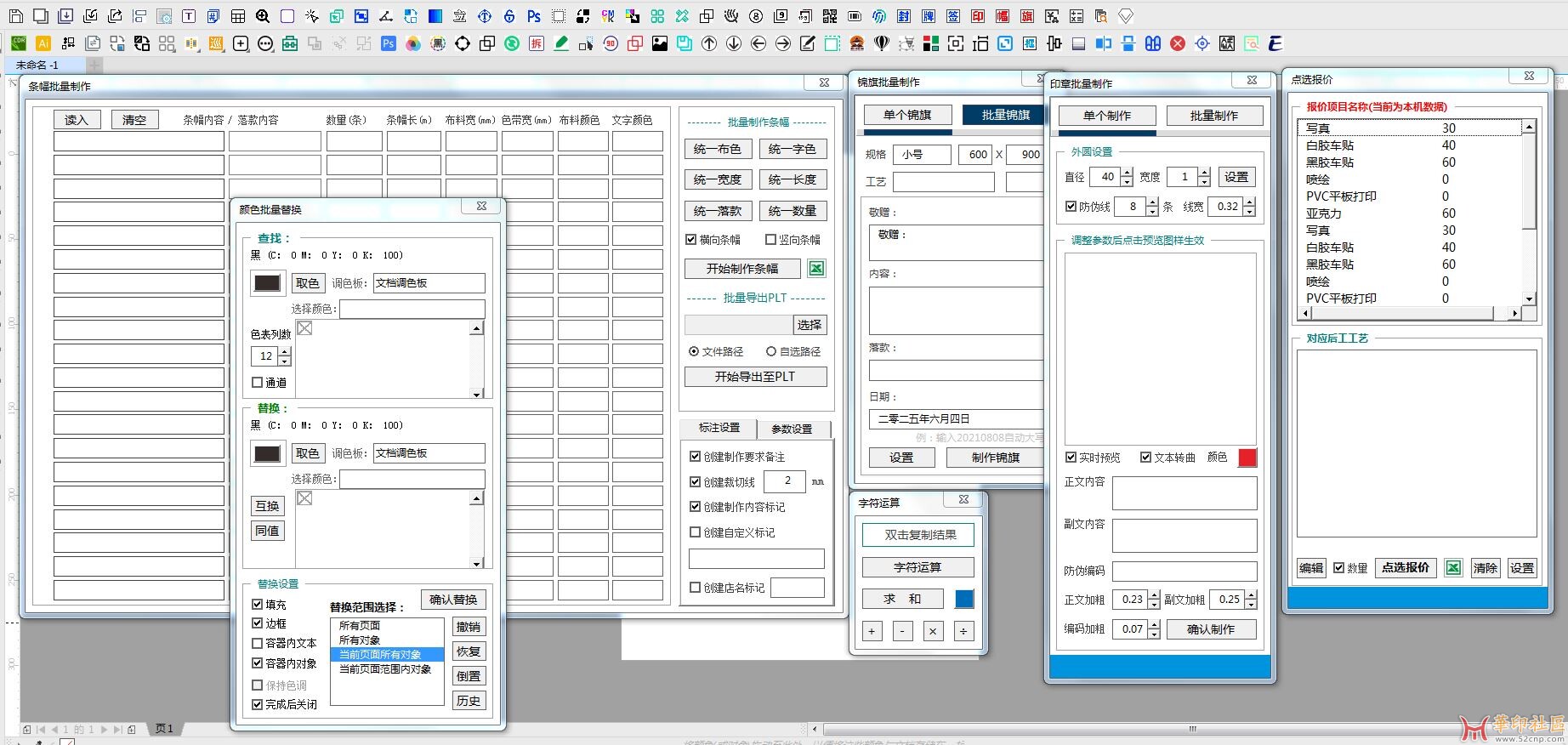Open the 选择颜色 dropdown under 替换
Screen dimensions: 1568x745
412,479
